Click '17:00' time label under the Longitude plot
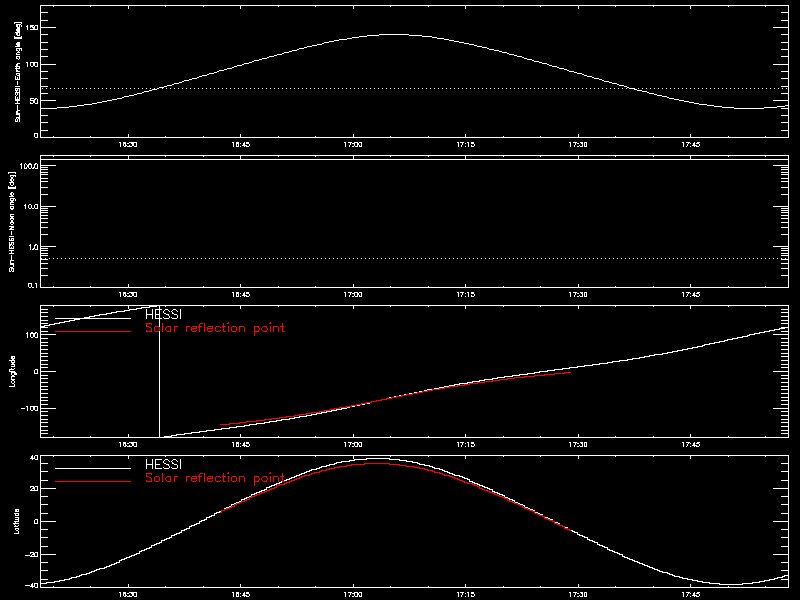Screen dimensions: 800x600 coord(353,445)
